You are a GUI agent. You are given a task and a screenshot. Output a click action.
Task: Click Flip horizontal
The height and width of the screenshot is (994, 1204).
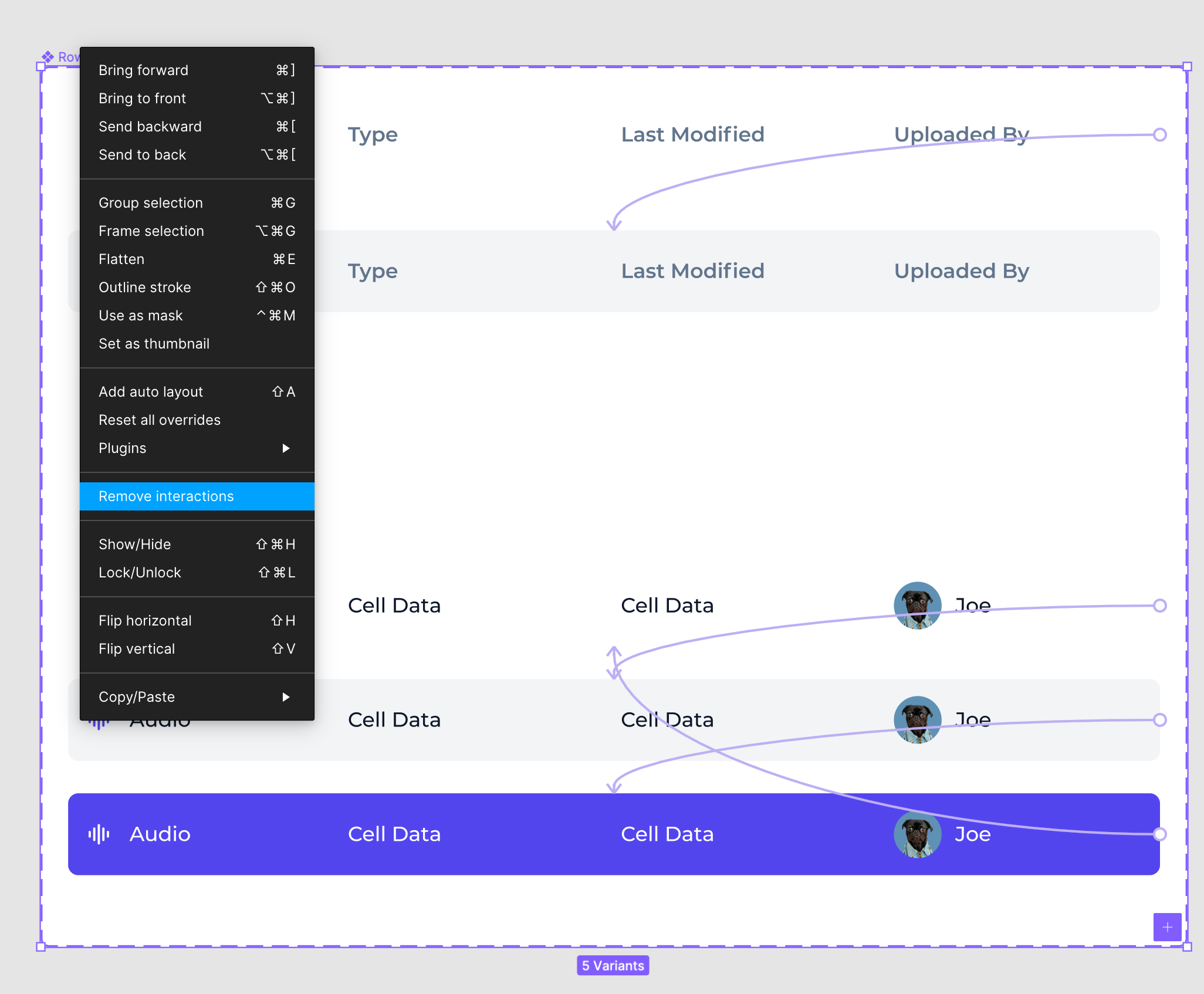pos(197,621)
